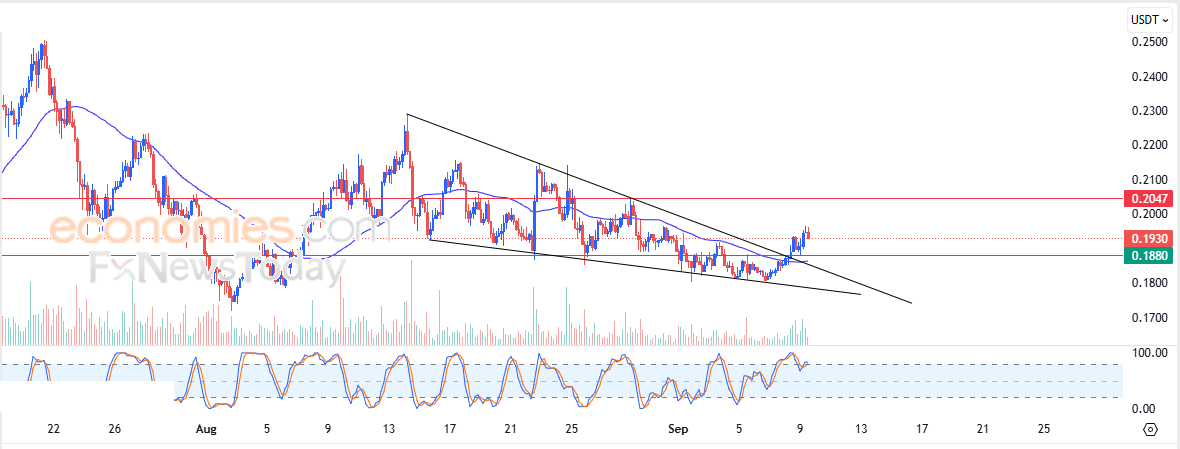Viewport: 1180px width, 449px height.
Task: Select the lower descending wedge trendline
Action: click(x=643, y=267)
